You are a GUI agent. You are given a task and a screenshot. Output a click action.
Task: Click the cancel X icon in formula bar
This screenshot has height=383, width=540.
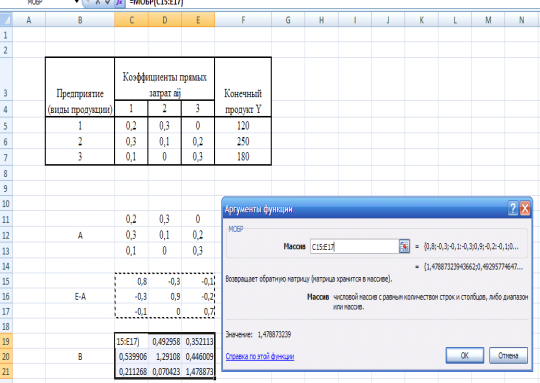pos(97,2)
